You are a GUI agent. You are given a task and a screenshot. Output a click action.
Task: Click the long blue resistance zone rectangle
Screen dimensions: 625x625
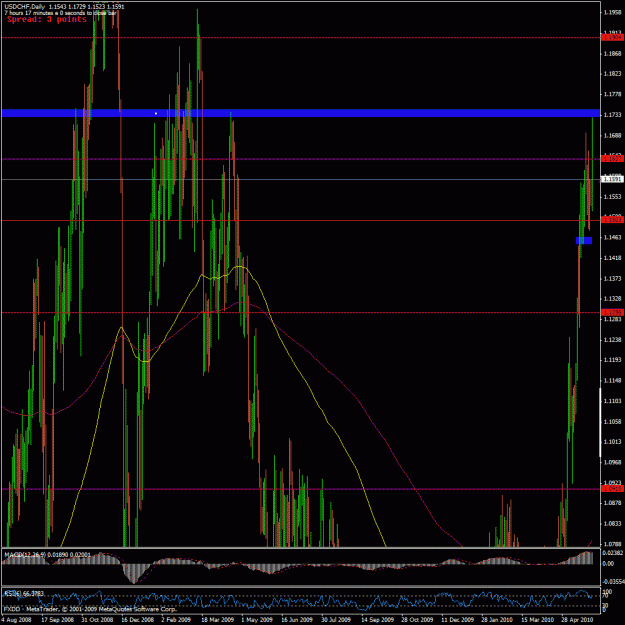click(x=301, y=113)
